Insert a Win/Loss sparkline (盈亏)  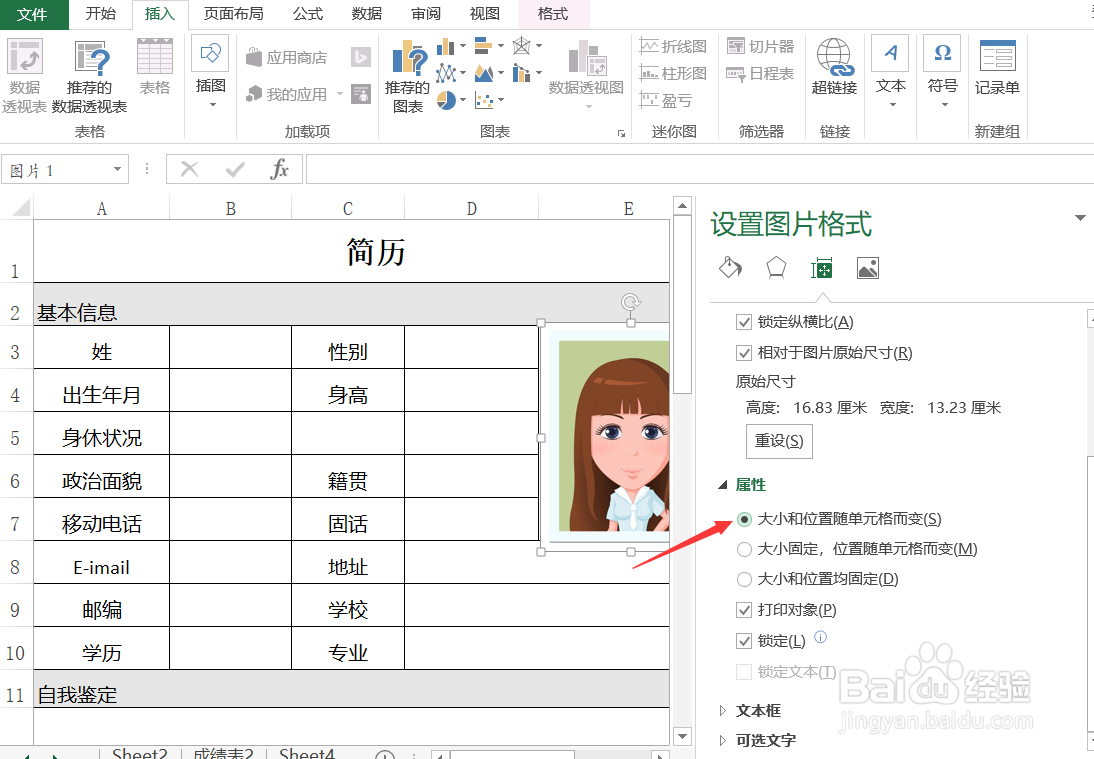[666, 100]
